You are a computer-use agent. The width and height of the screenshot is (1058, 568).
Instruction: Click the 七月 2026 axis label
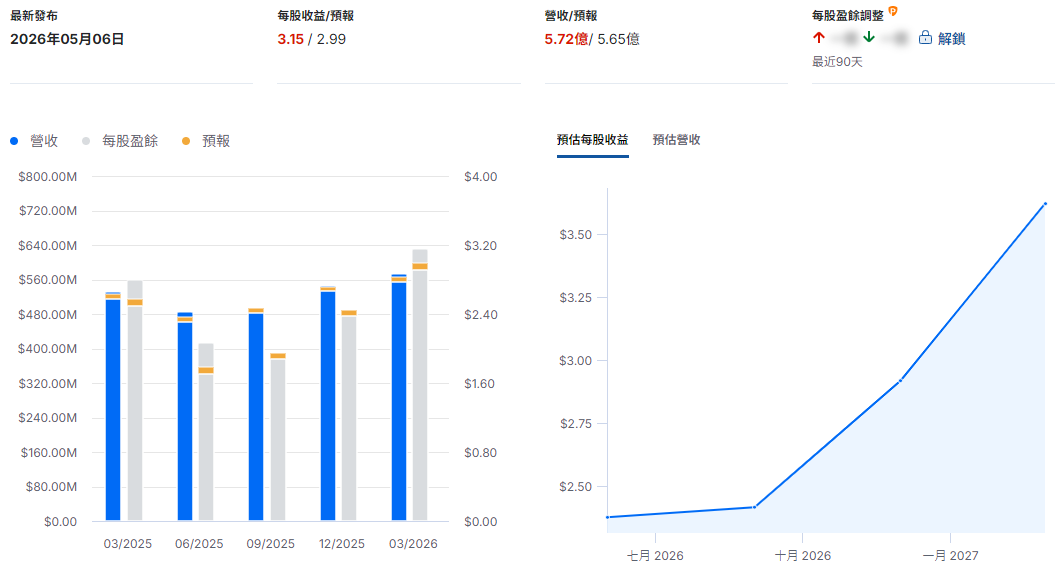[655, 556]
